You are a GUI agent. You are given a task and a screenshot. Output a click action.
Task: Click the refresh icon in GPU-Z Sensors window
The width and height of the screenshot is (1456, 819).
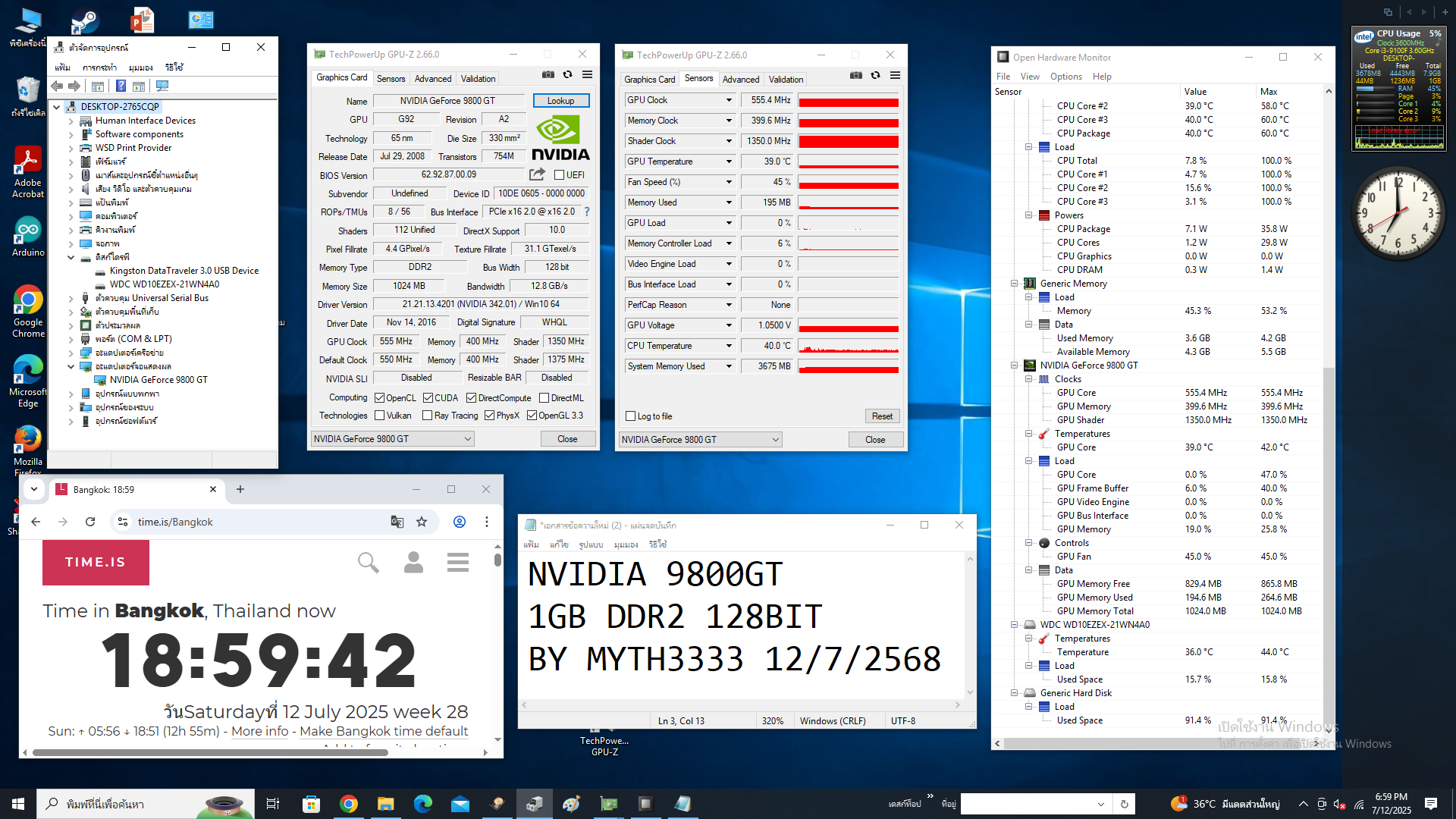click(875, 76)
